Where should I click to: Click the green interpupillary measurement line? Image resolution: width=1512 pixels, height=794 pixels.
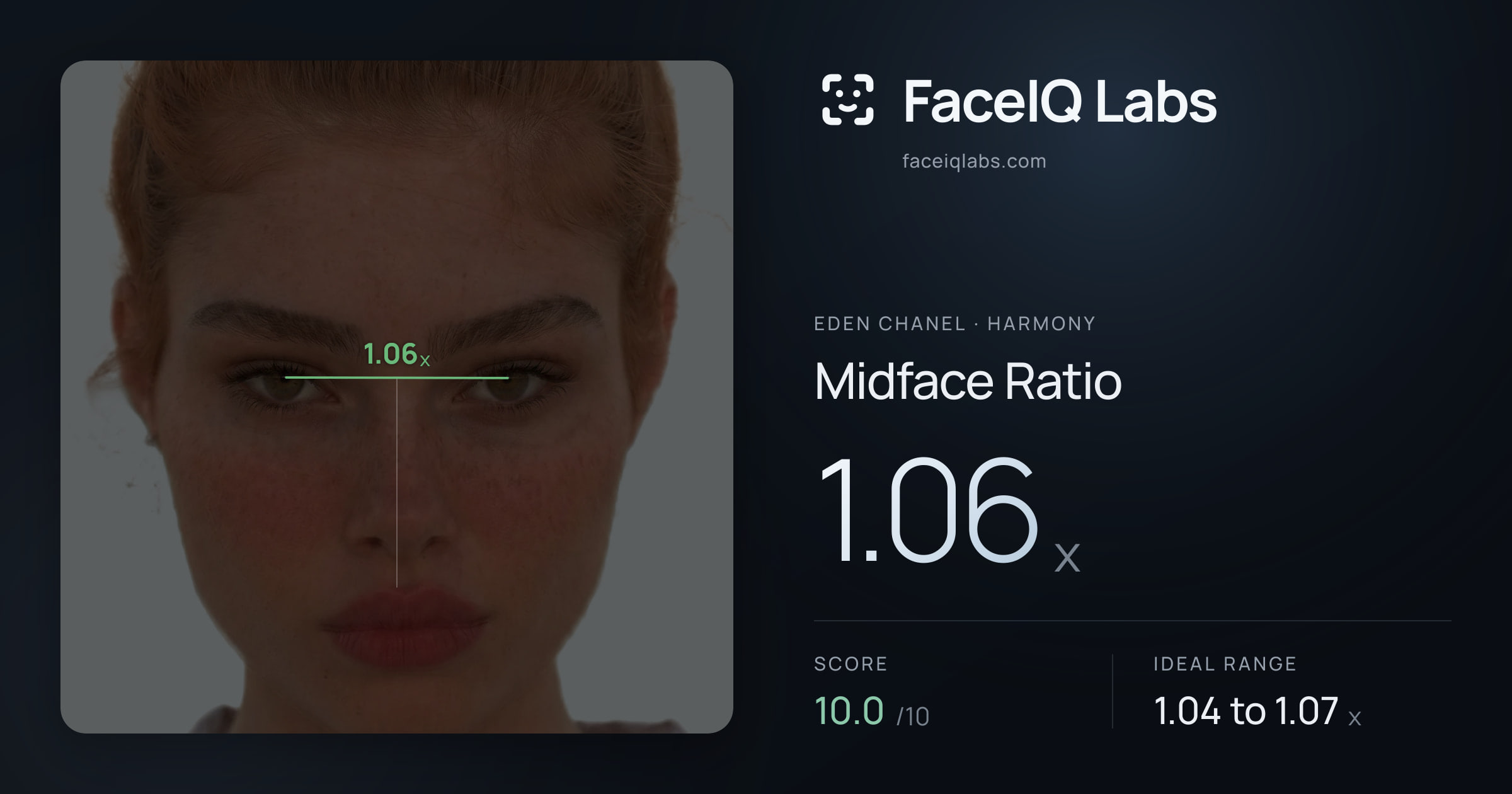tap(397, 377)
